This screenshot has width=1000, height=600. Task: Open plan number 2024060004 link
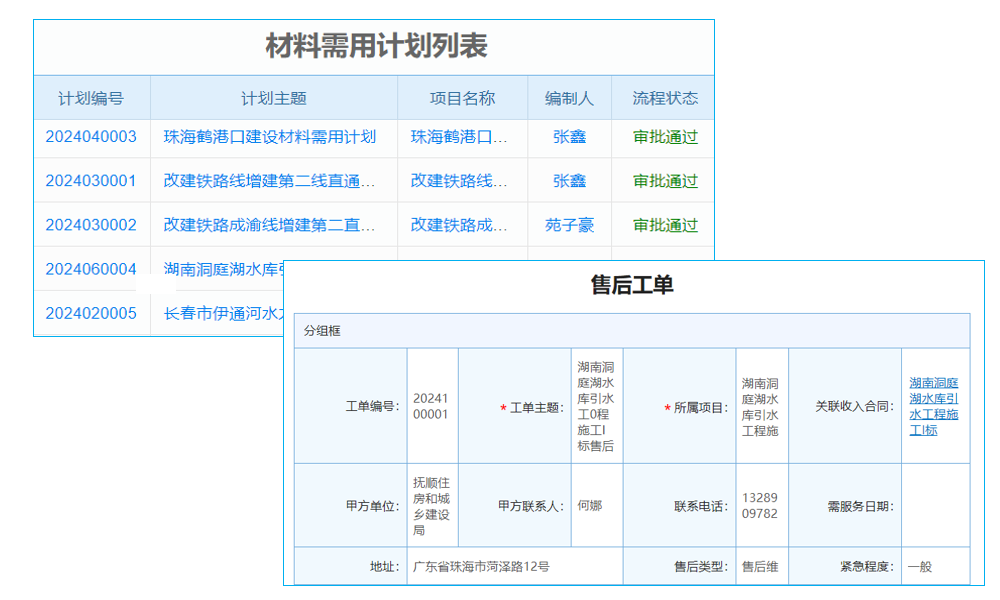[x=92, y=269]
